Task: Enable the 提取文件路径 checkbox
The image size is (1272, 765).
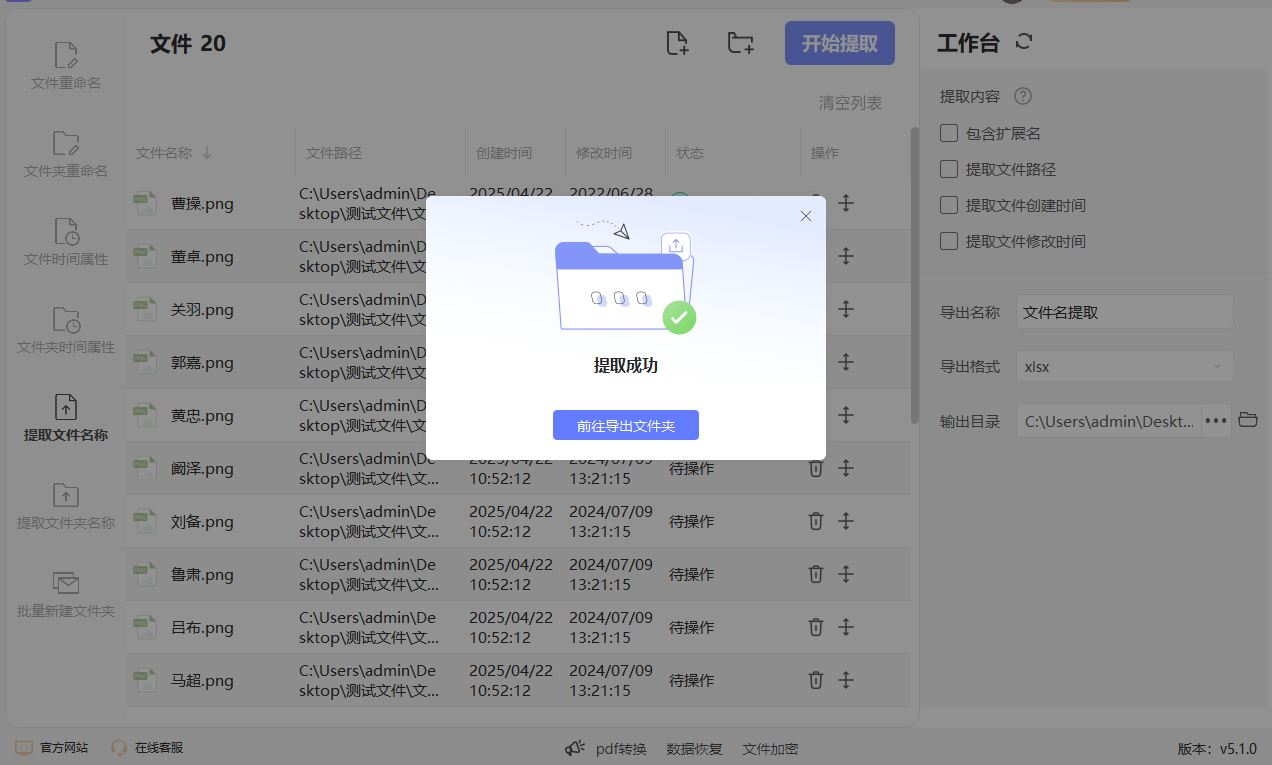Action: pyautogui.click(x=949, y=169)
